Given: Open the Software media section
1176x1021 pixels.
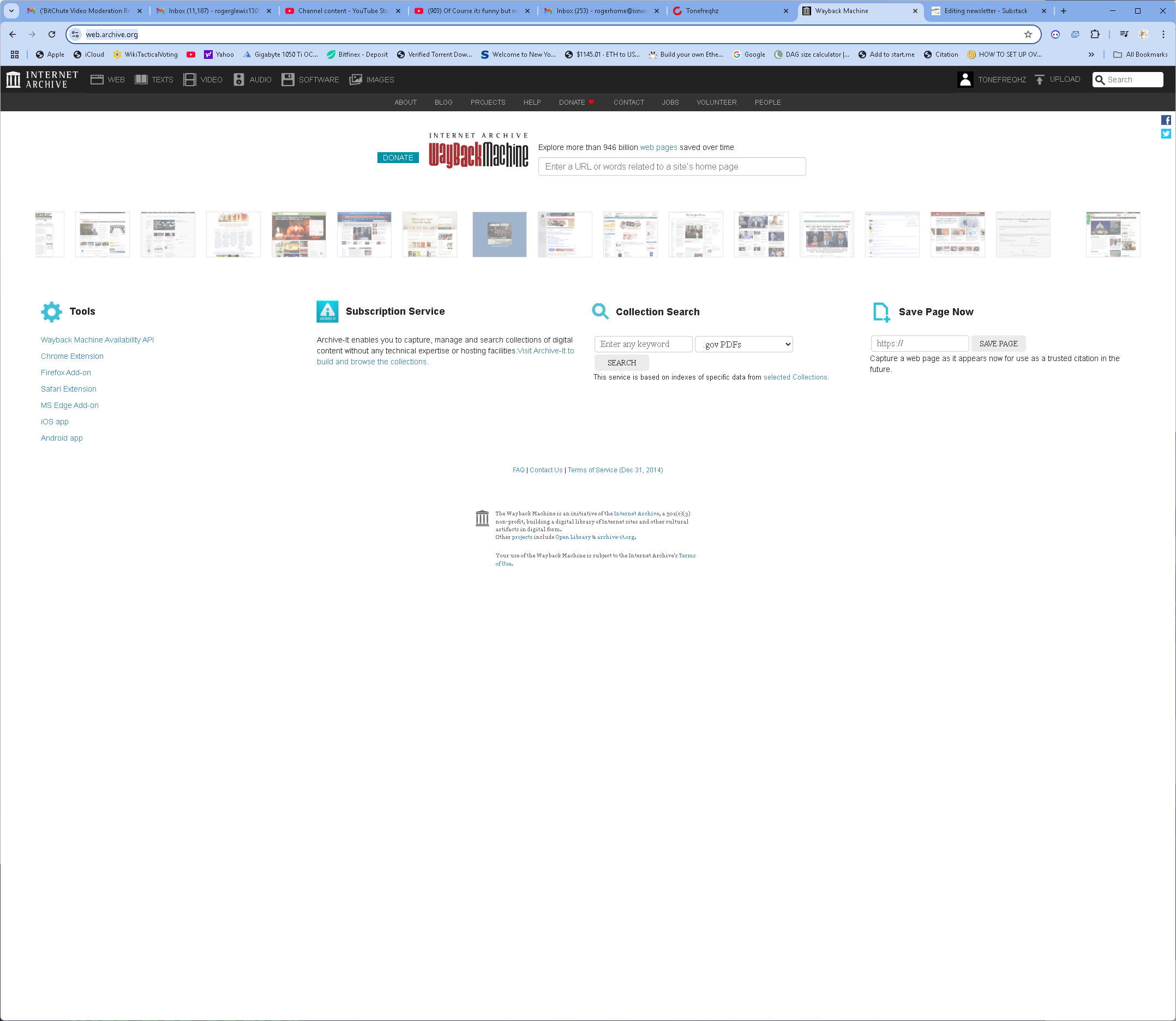Looking at the screenshot, I should [310, 80].
